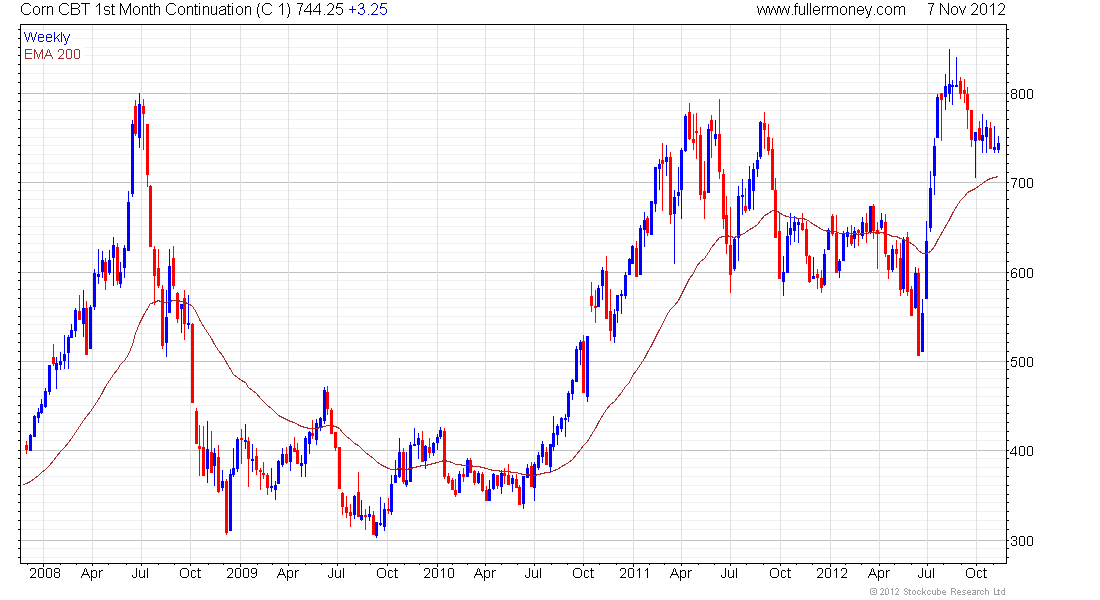Click the 'Weekly' legend label

(x=47, y=37)
